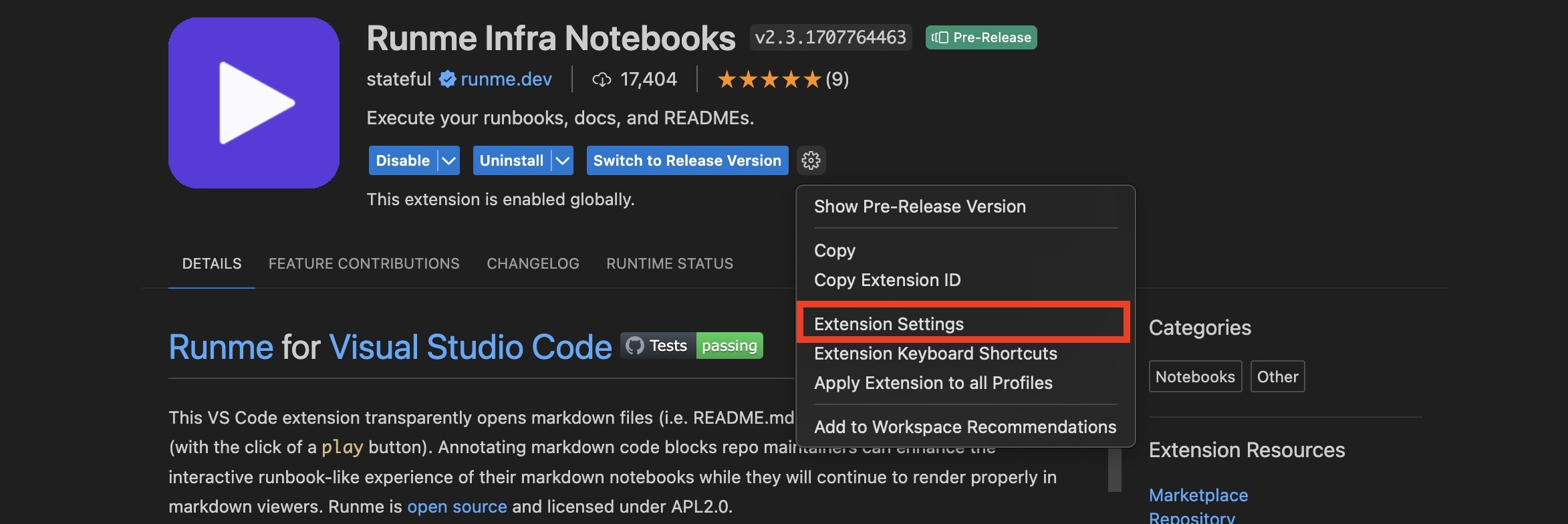Click the version number v2.3.1707764463
Screen dimensions: 1568x524
tap(831, 37)
